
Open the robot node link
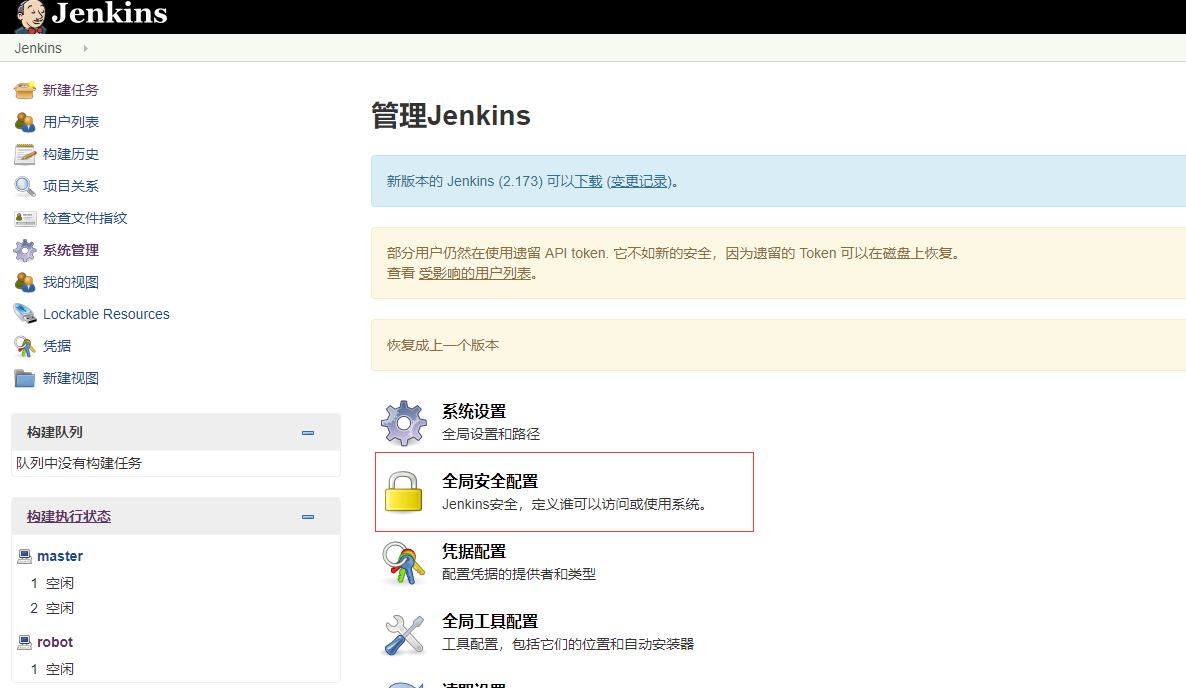[x=55, y=643]
